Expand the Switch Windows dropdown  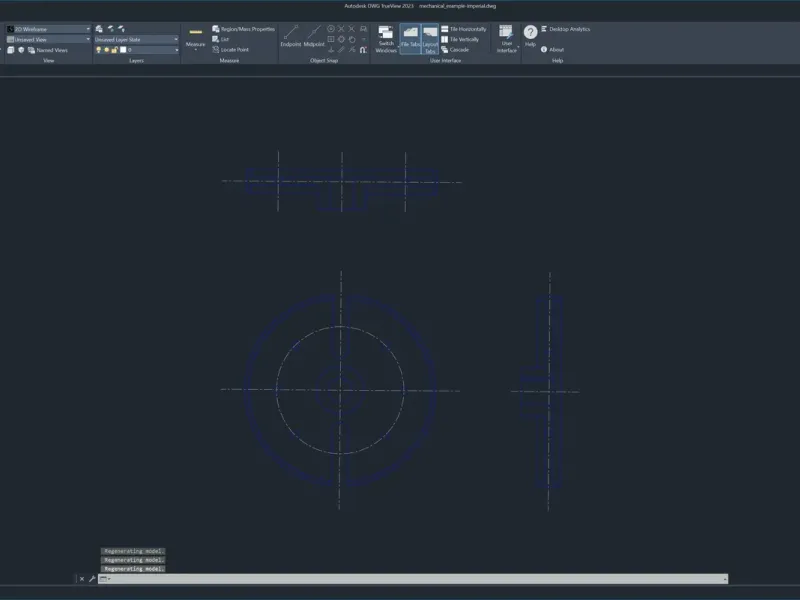click(398, 47)
